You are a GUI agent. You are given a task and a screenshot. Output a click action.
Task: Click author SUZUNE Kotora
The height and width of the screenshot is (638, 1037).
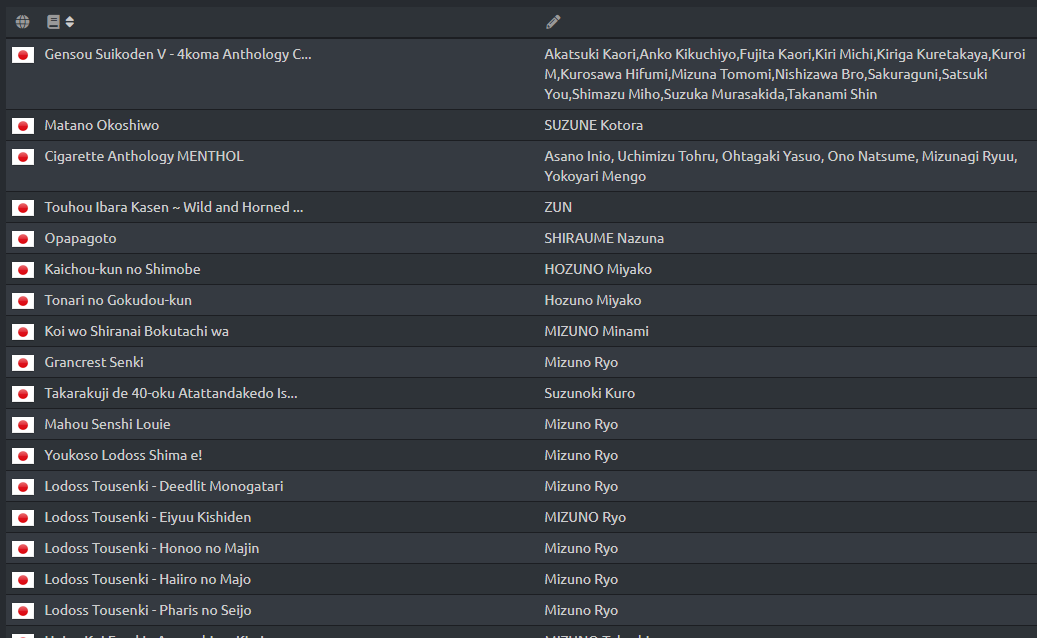[x=593, y=125]
